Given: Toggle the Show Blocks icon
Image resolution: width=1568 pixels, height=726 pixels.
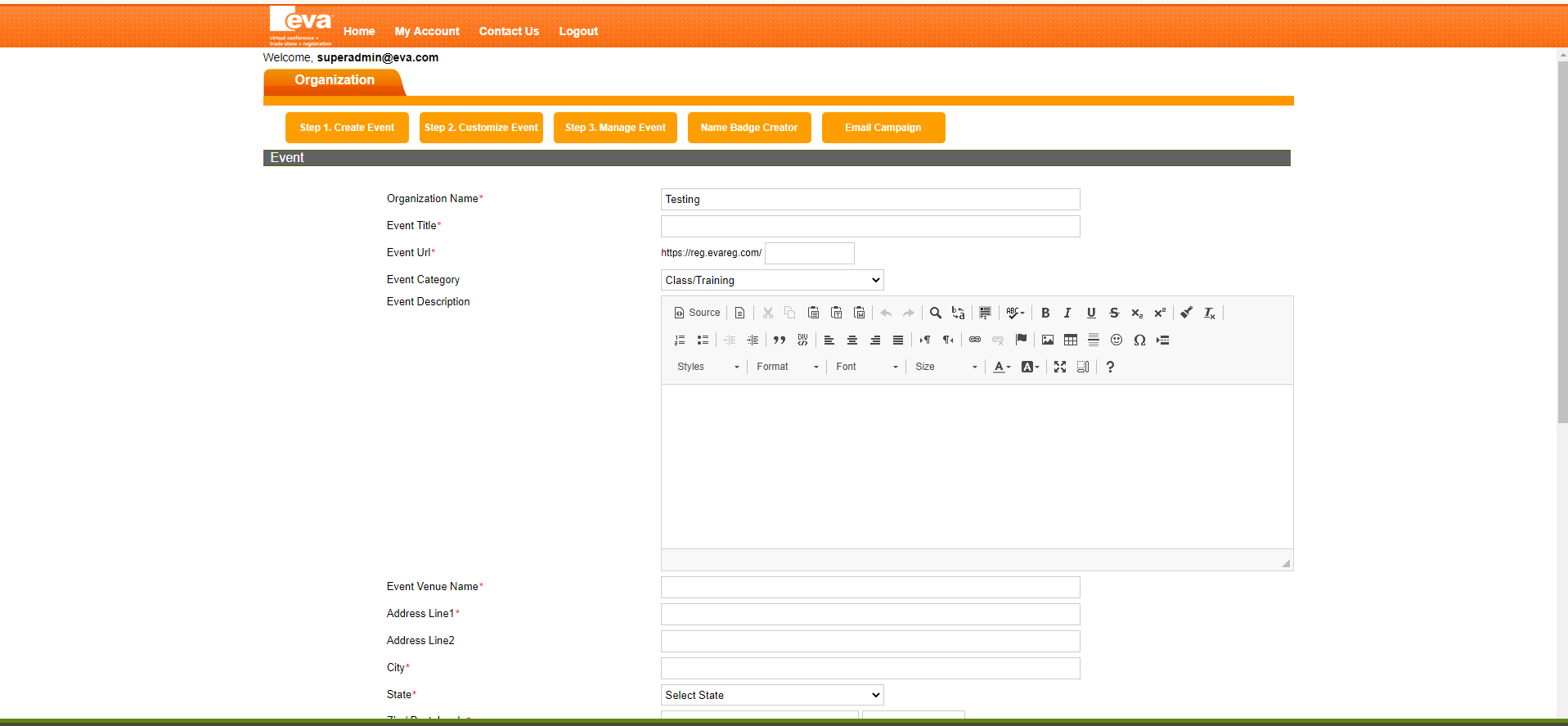Looking at the screenshot, I should pos(1083,367).
